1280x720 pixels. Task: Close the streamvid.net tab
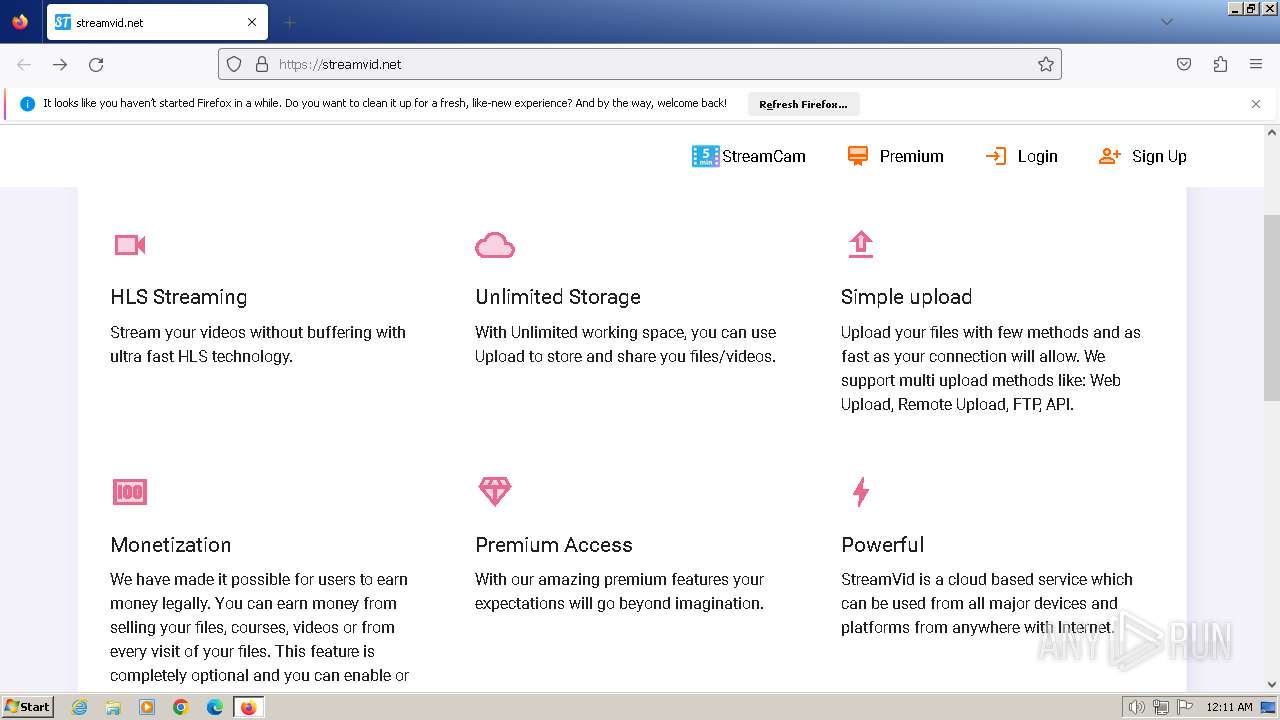coord(252,22)
